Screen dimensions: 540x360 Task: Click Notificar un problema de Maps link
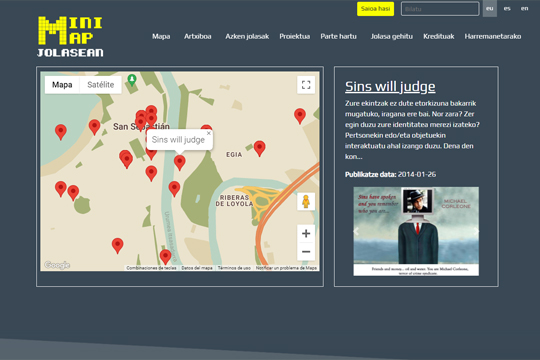286,268
